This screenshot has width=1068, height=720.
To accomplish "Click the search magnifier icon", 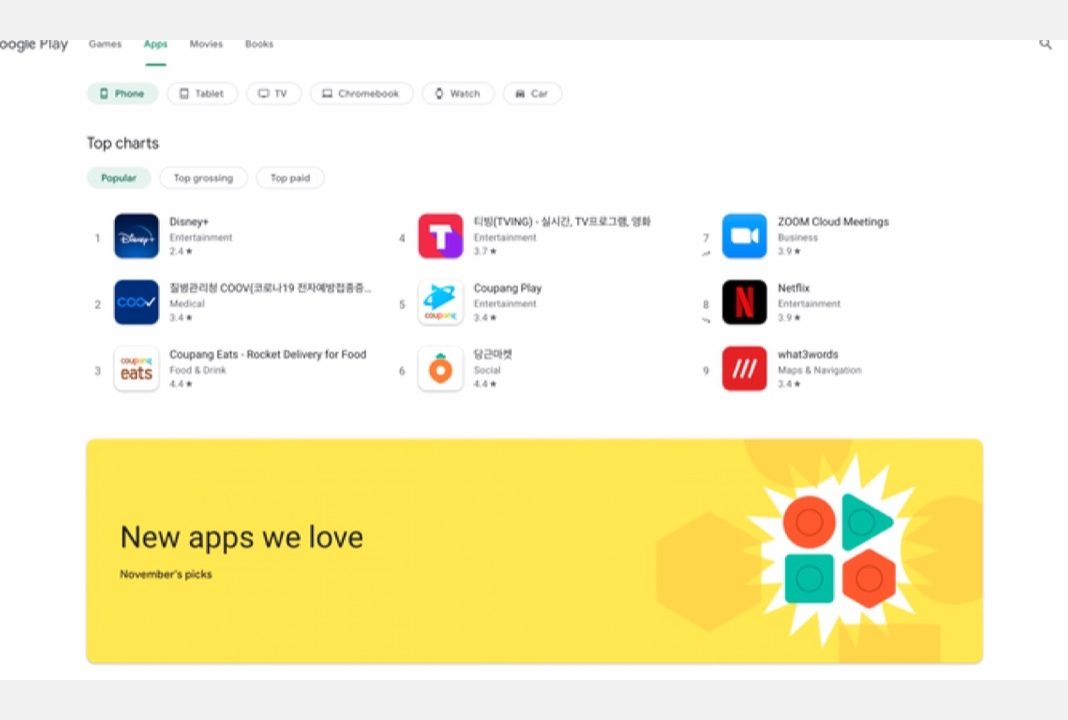I will (1046, 44).
